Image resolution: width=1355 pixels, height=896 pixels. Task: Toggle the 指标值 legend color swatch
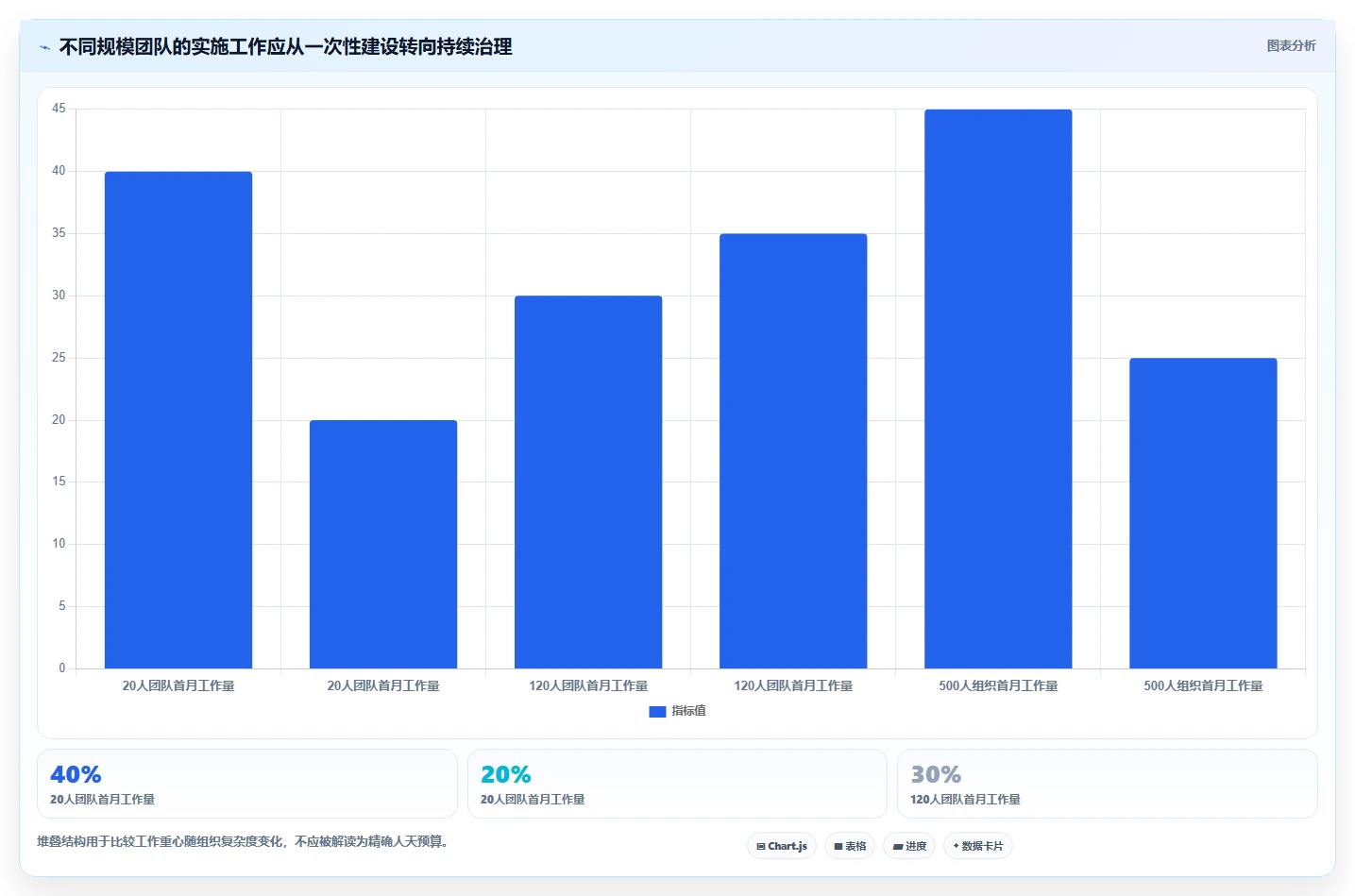657,712
